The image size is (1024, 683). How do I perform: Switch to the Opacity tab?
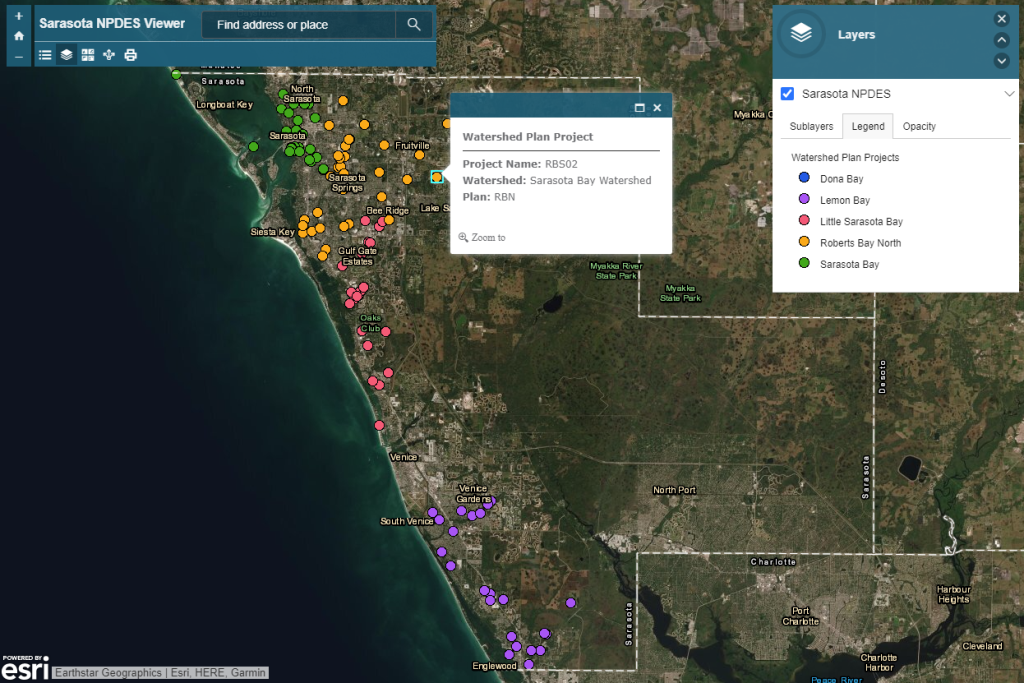[x=919, y=126]
